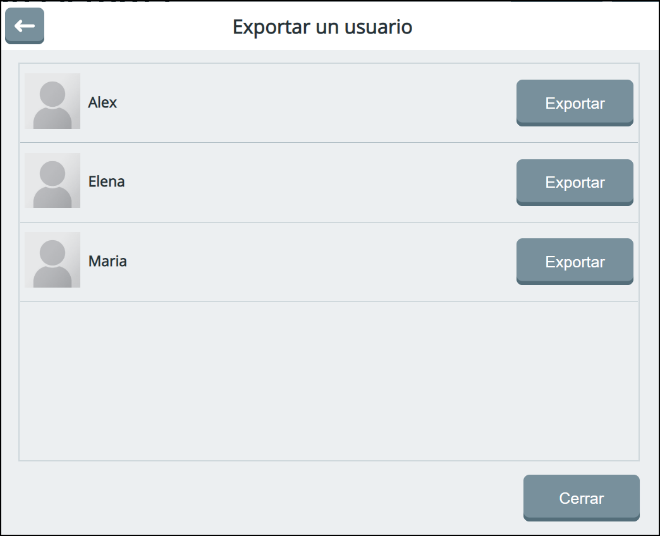Viewport: 660px width, 536px height.
Task: Click the 'Exportar un usuario' title
Action: tap(322, 26)
